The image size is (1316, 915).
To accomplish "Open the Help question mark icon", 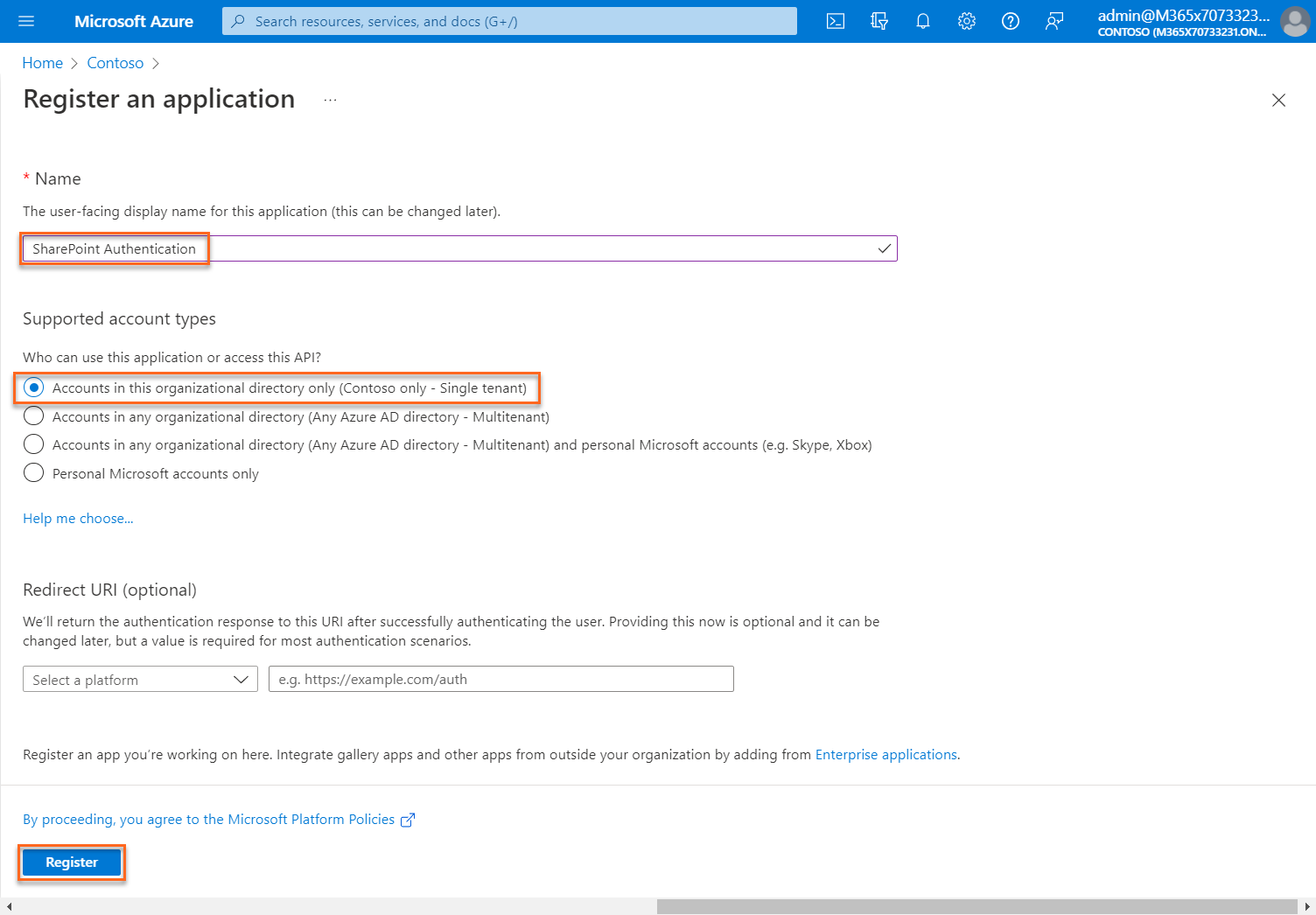I will tap(1010, 21).
